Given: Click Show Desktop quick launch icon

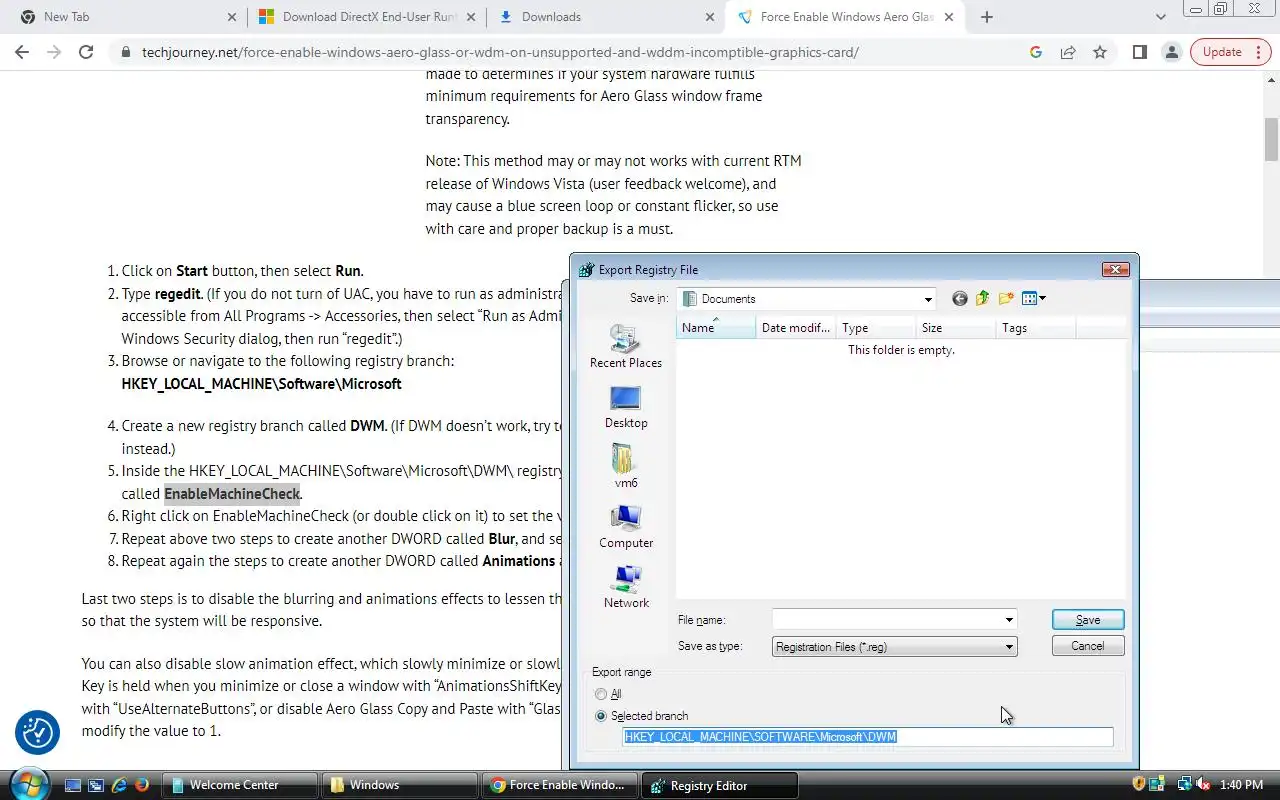Looking at the screenshot, I should tap(74, 785).
